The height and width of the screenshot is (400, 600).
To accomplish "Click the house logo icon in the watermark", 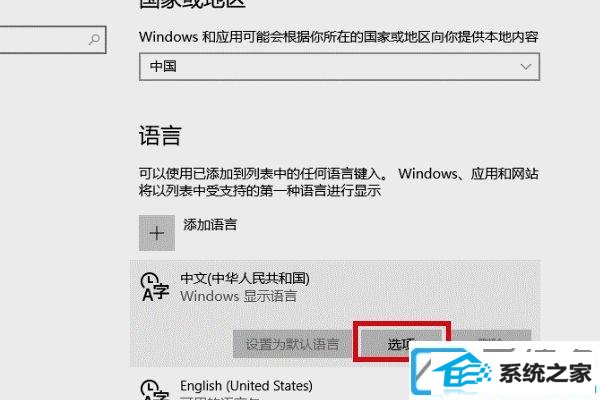I will point(462,370).
